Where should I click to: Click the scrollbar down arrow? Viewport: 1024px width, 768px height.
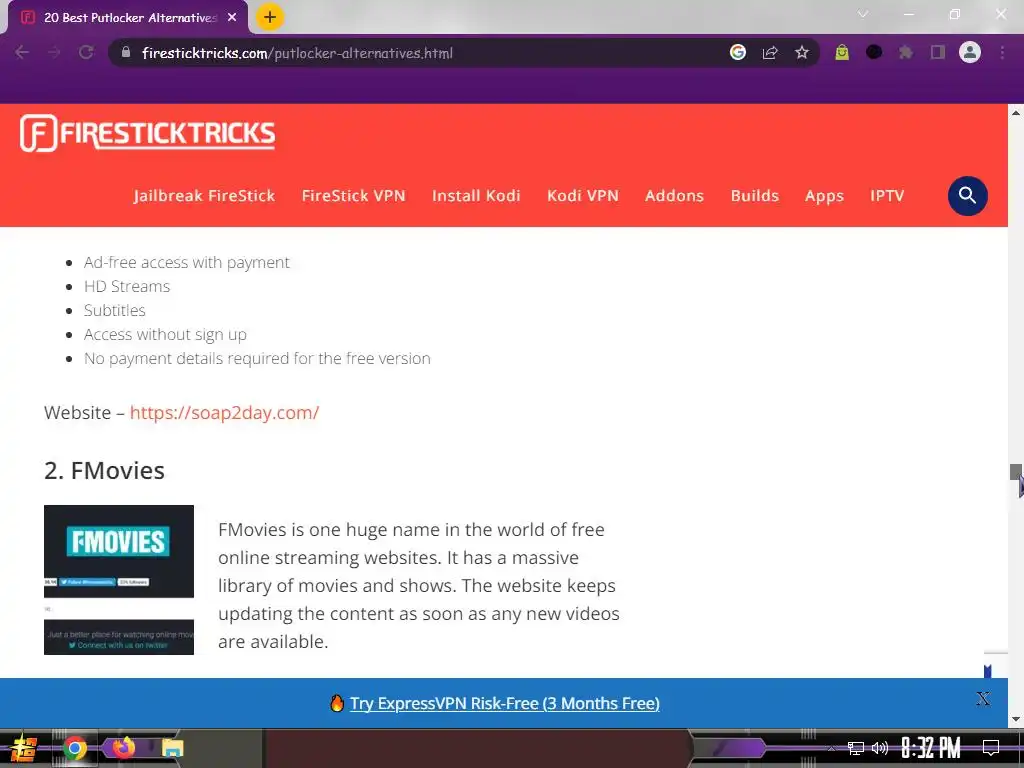point(1016,719)
